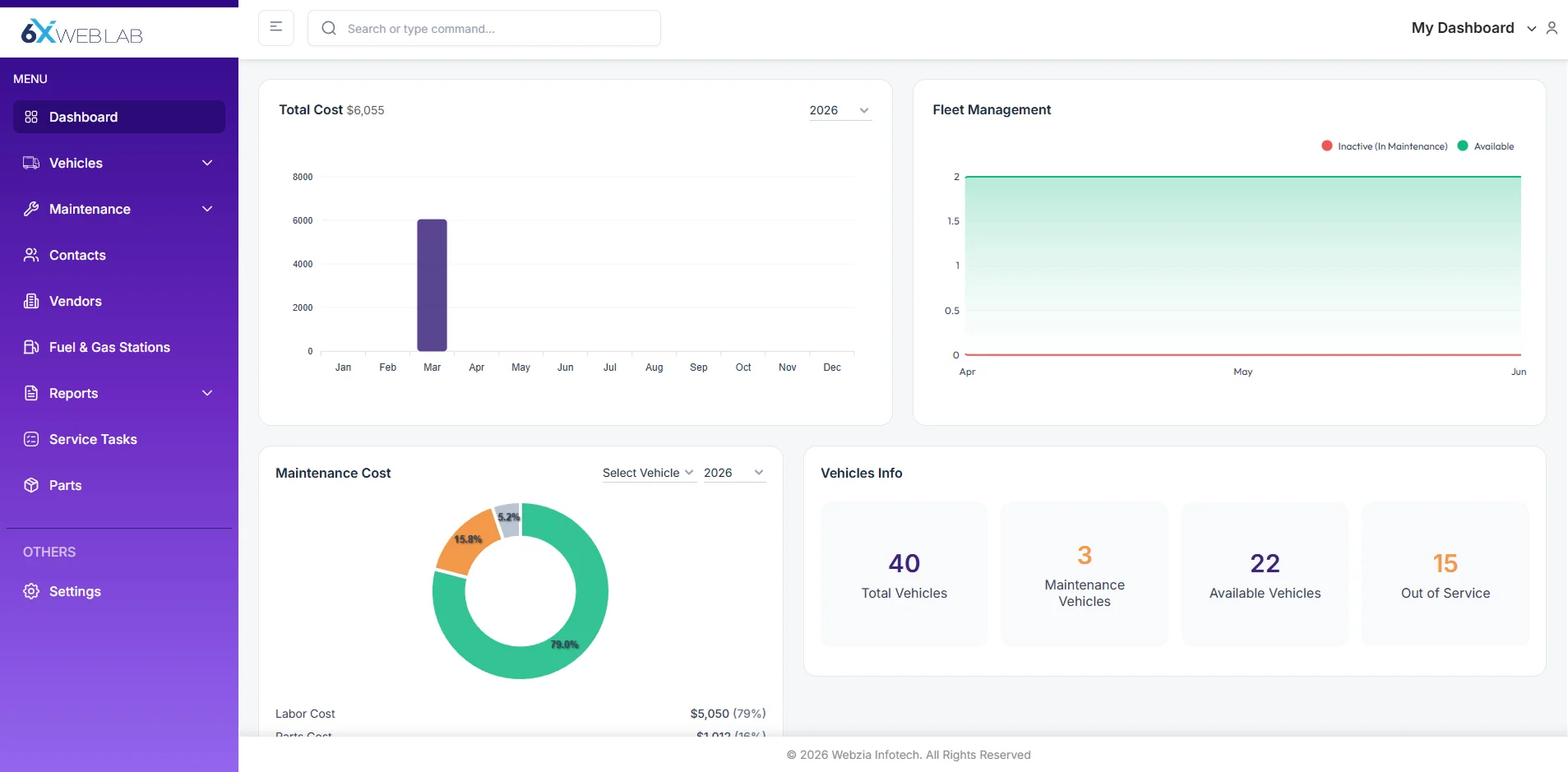
Task: Open the Total Cost year 2026 dropdown
Action: tap(839, 109)
